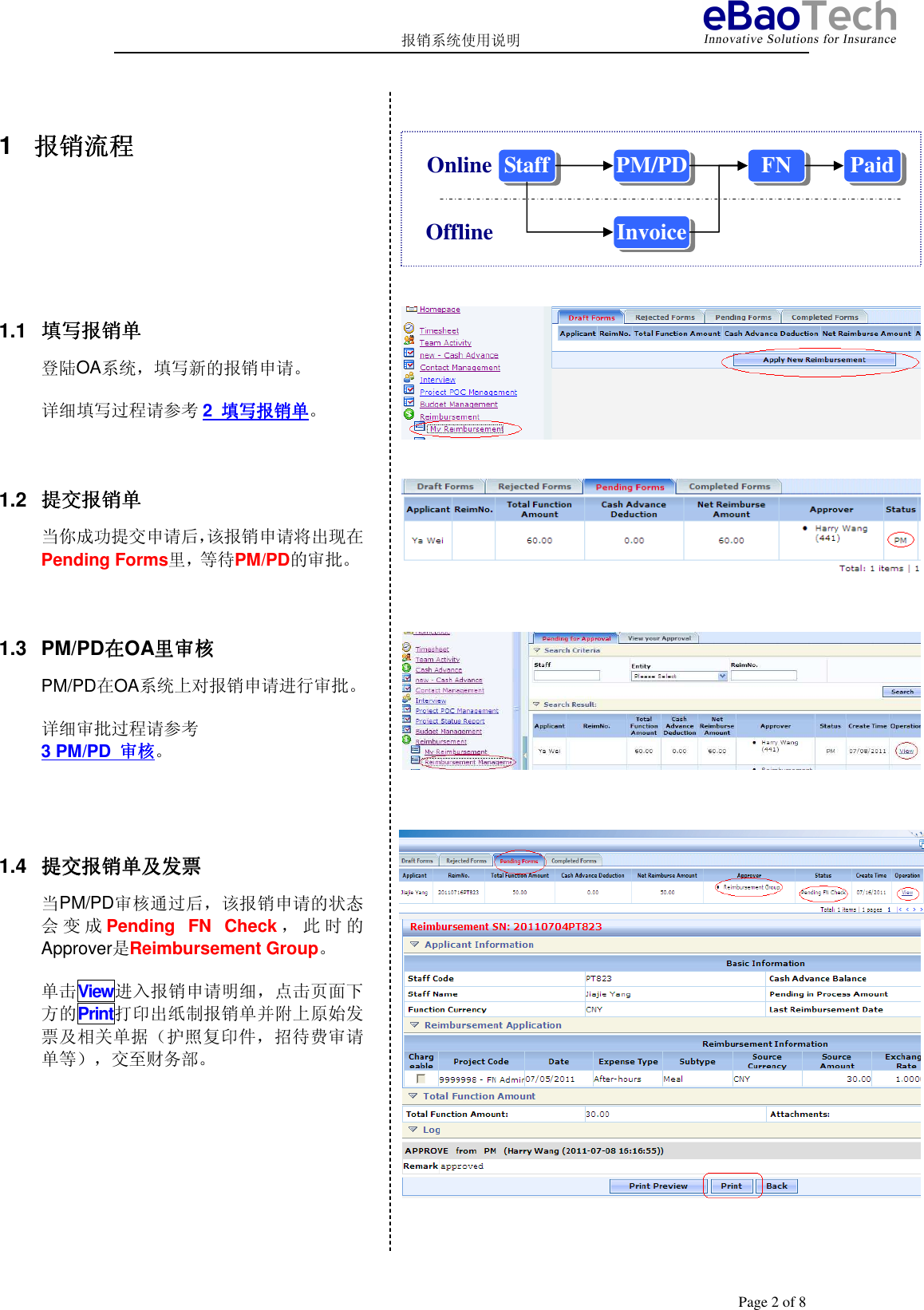
Task: Collapse the Total Function Amount section
Action: [413, 1096]
